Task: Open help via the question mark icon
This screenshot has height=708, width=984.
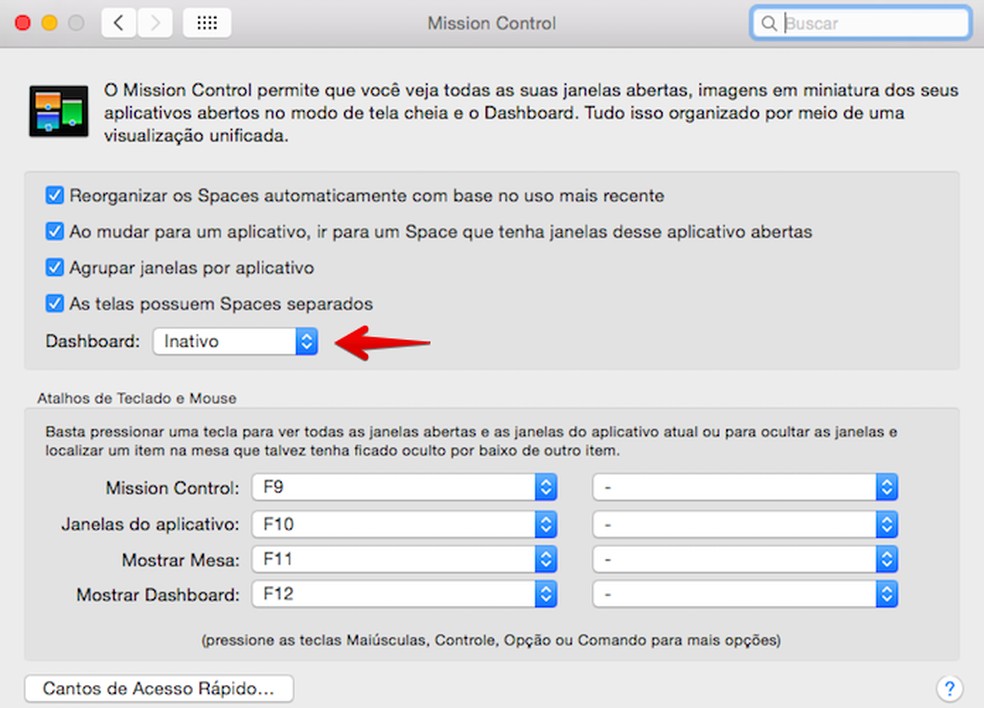Action: pos(949,688)
